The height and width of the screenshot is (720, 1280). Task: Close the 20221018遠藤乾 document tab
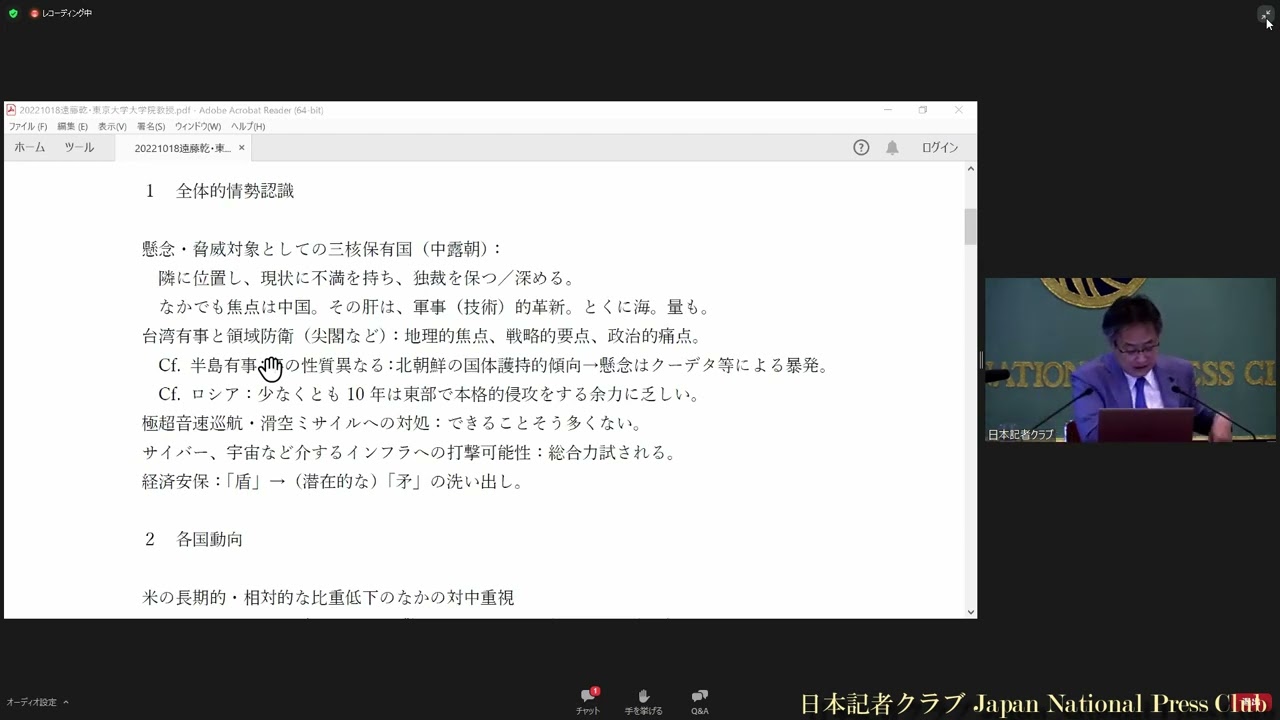[241, 148]
